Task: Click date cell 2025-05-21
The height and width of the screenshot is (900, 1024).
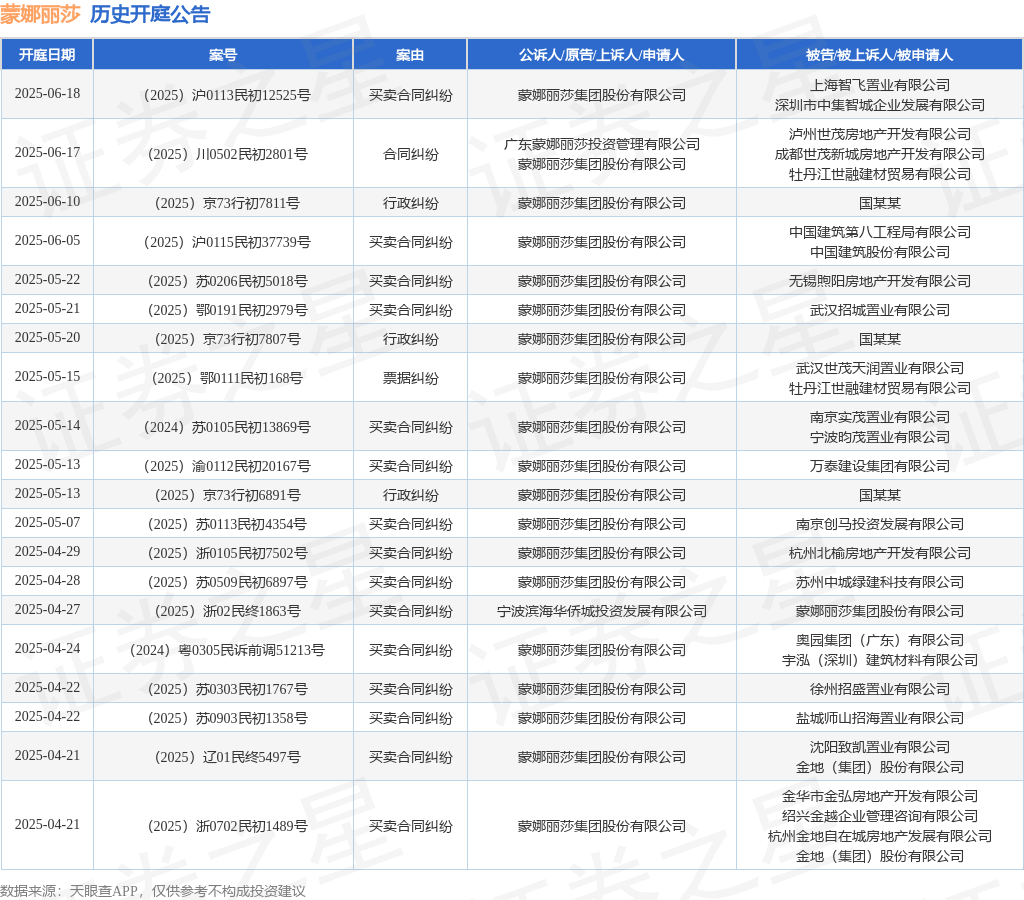Action: [x=47, y=308]
